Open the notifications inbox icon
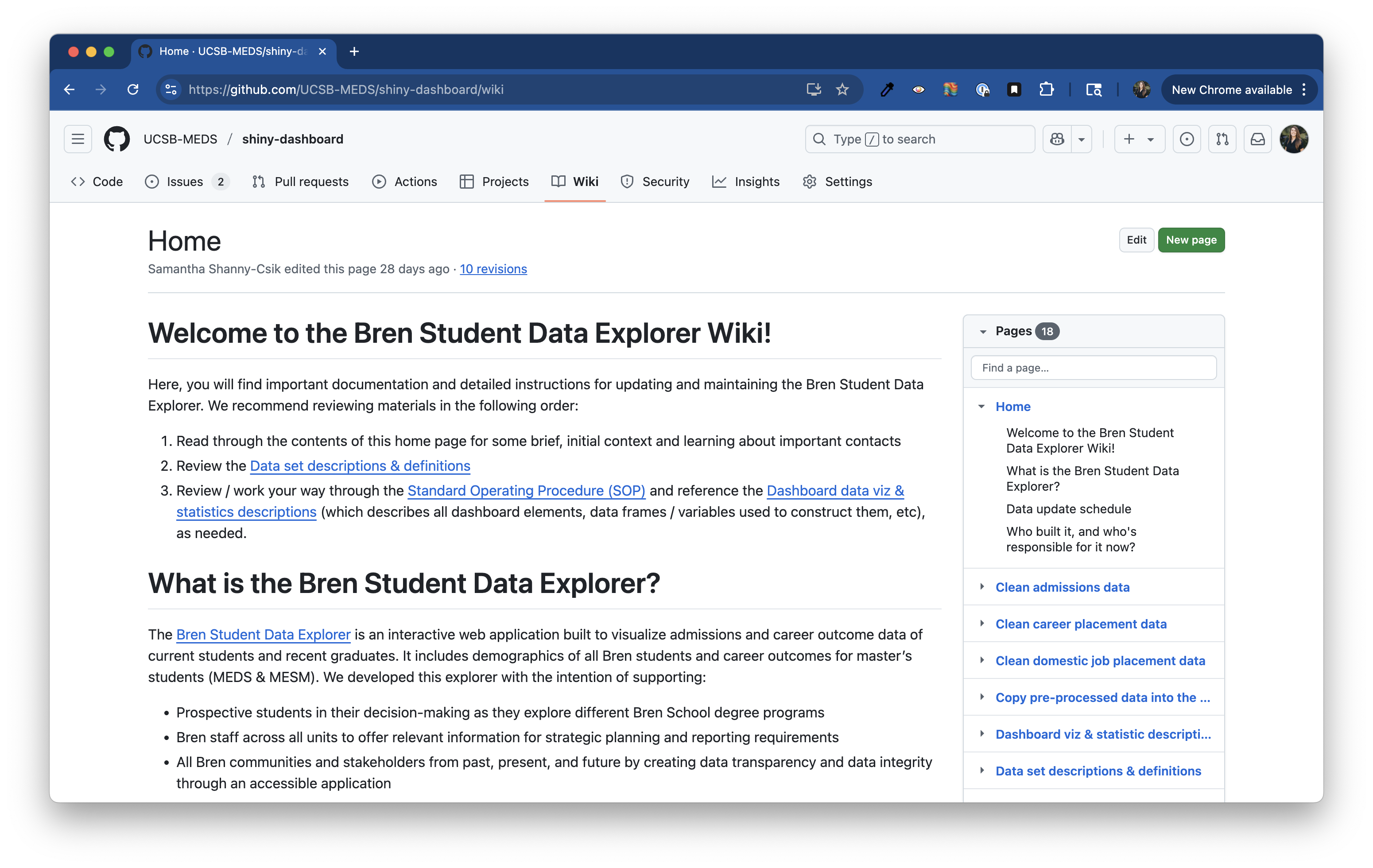This screenshot has height=868, width=1373. (x=1258, y=139)
